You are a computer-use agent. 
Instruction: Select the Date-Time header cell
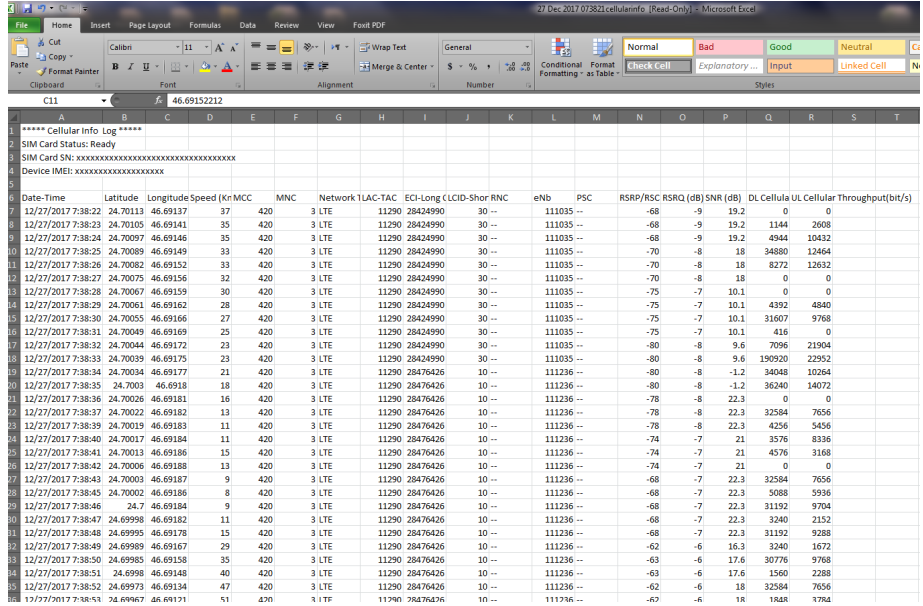coord(61,198)
